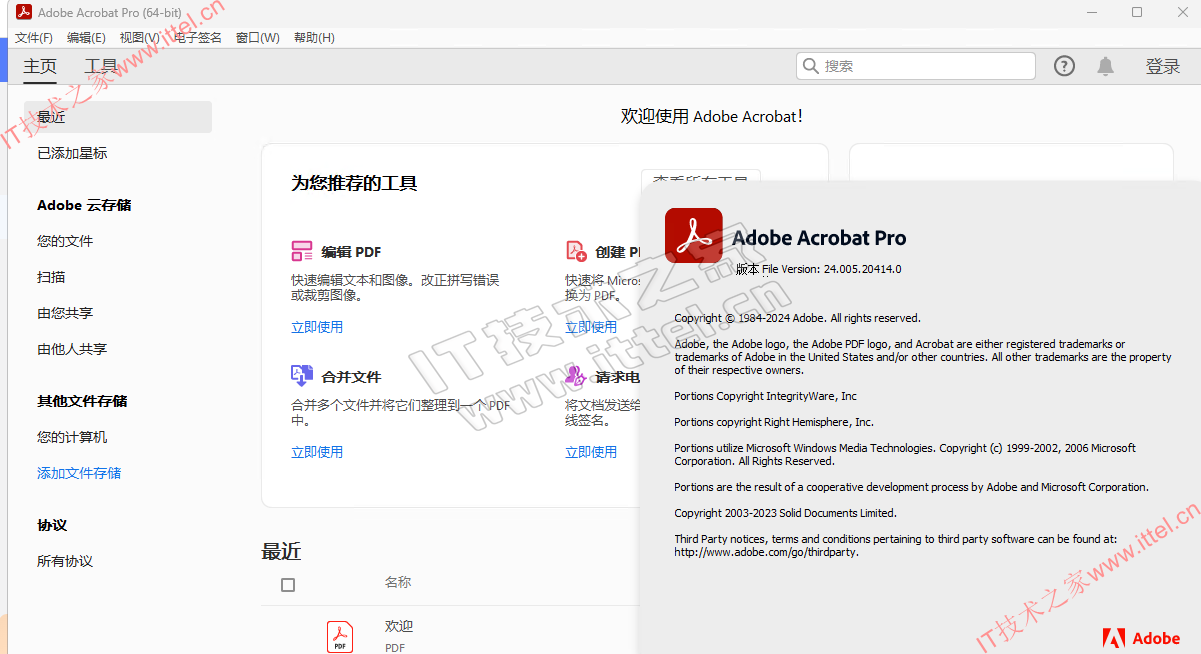Image resolution: width=1201 pixels, height=654 pixels.
Task: Click the Acrobat app icon in the title bar
Action: (25, 12)
